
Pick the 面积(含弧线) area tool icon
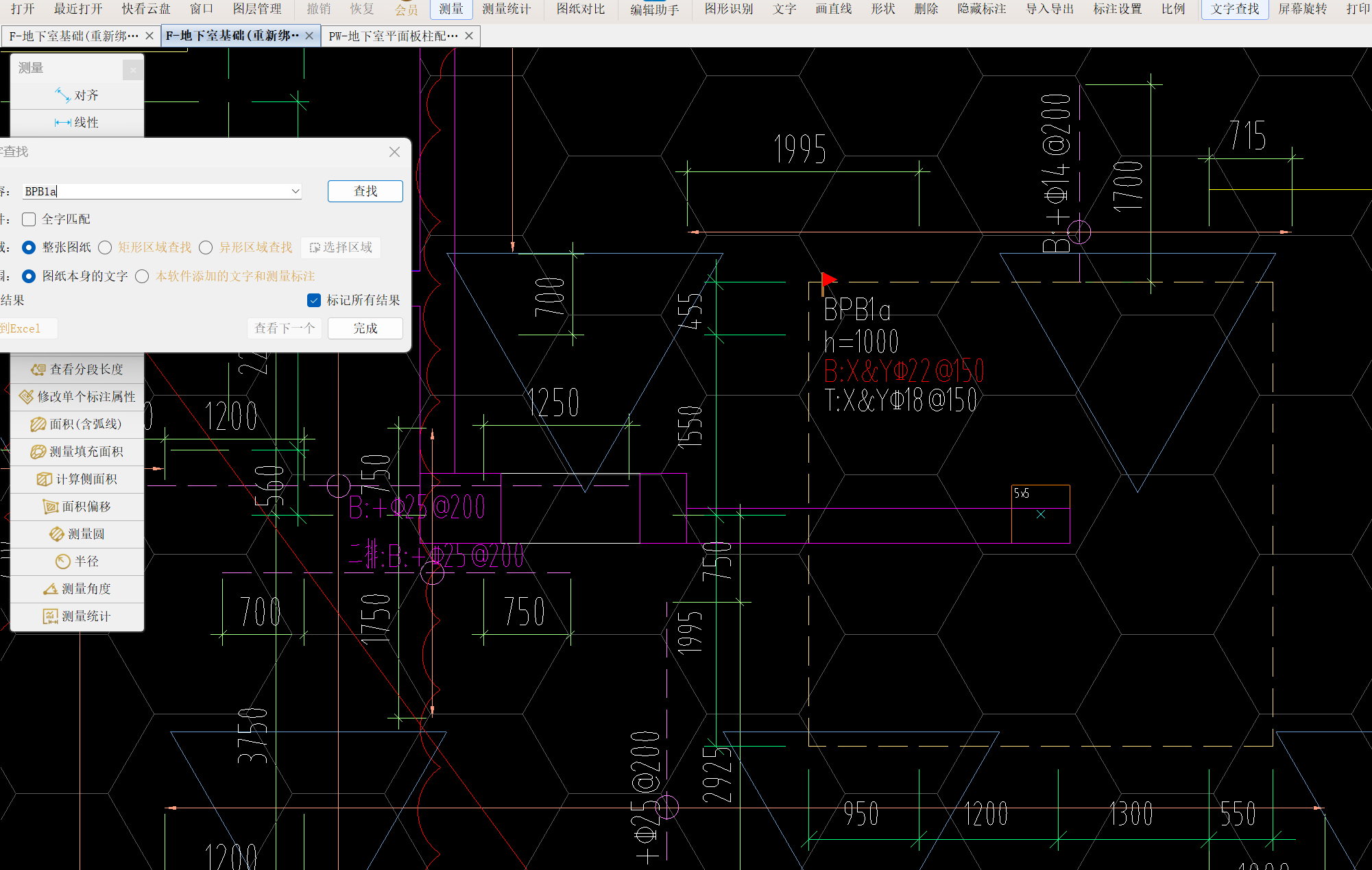38,424
